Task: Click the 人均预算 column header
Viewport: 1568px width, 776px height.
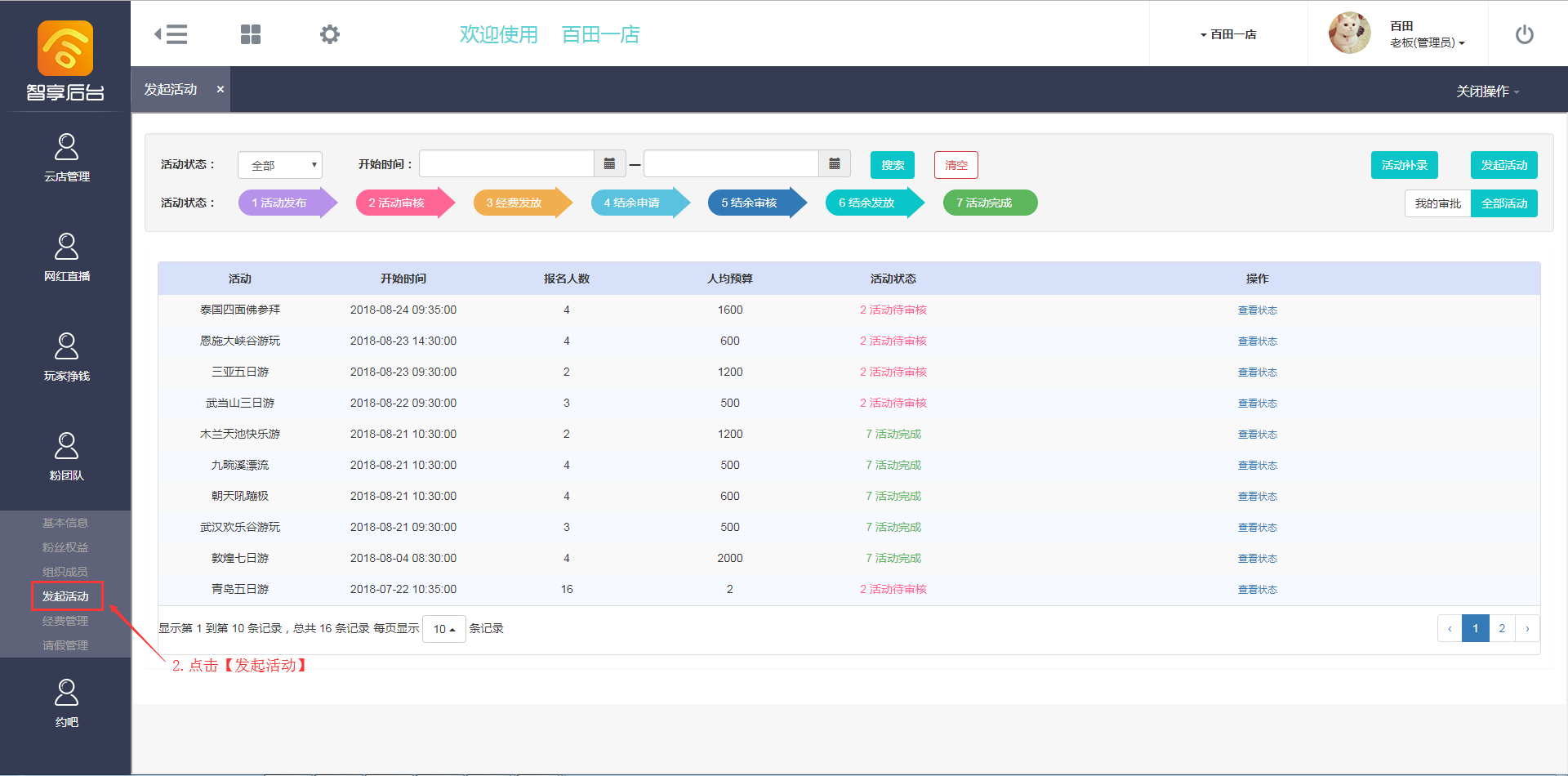Action: [730, 279]
